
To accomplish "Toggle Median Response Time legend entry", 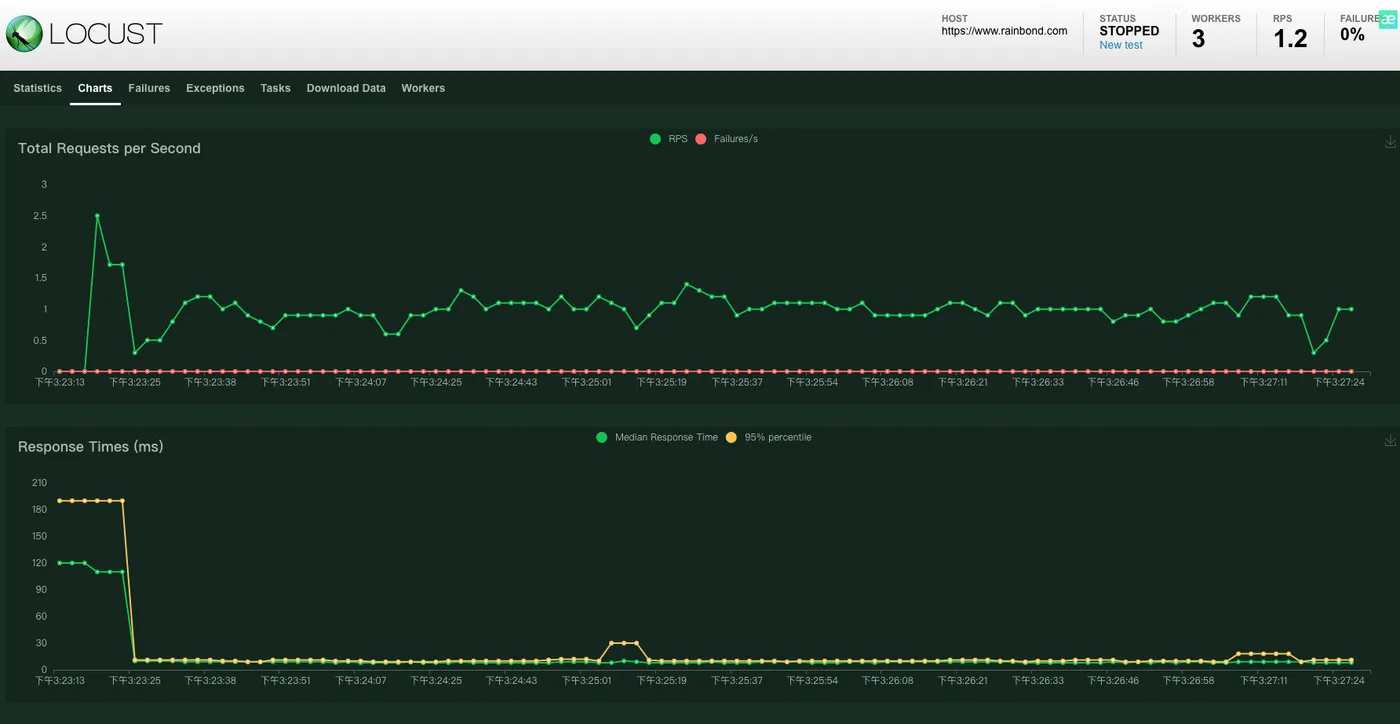I will click(x=657, y=437).
